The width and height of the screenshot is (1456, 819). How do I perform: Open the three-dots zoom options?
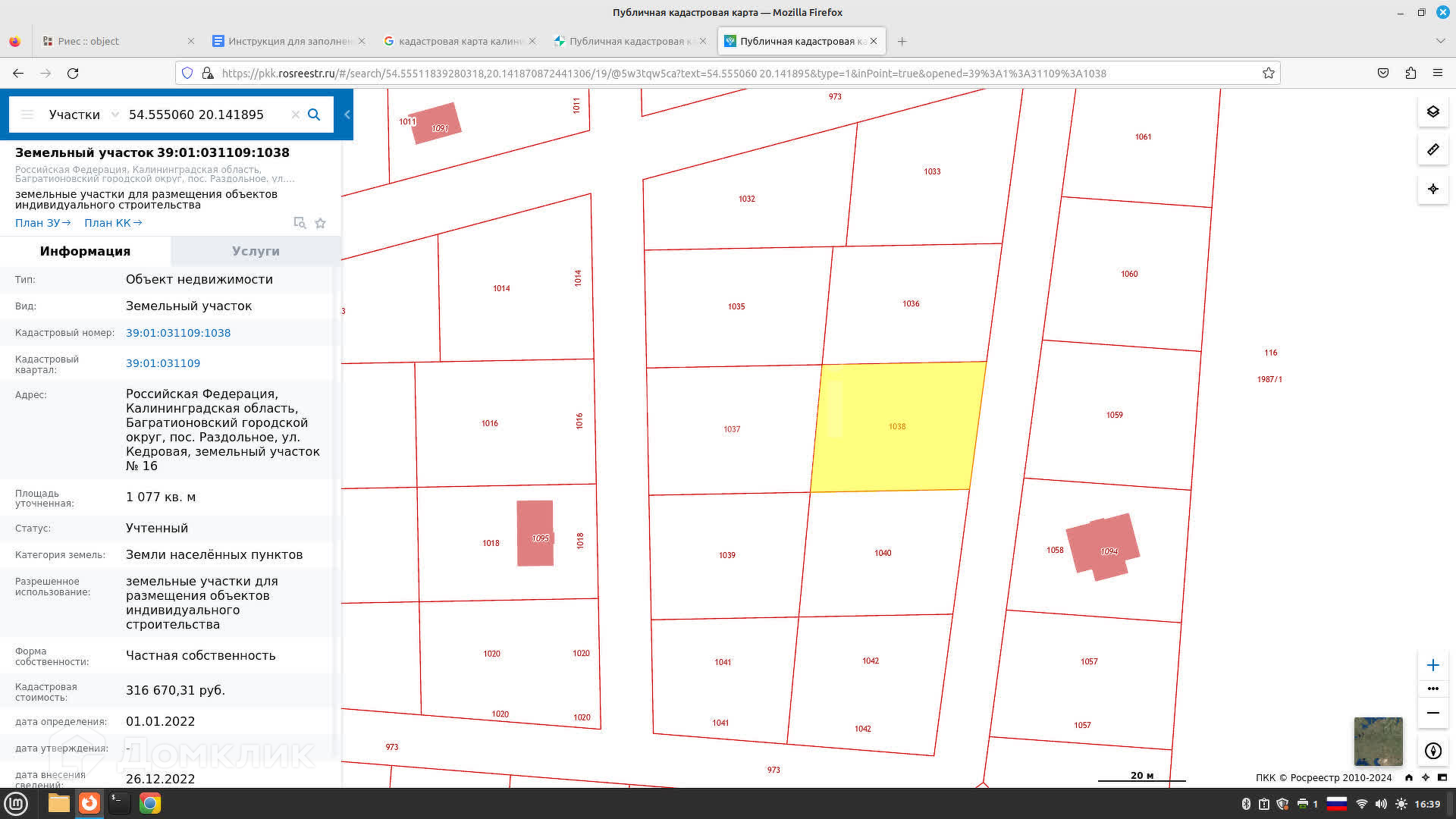pos(1432,689)
